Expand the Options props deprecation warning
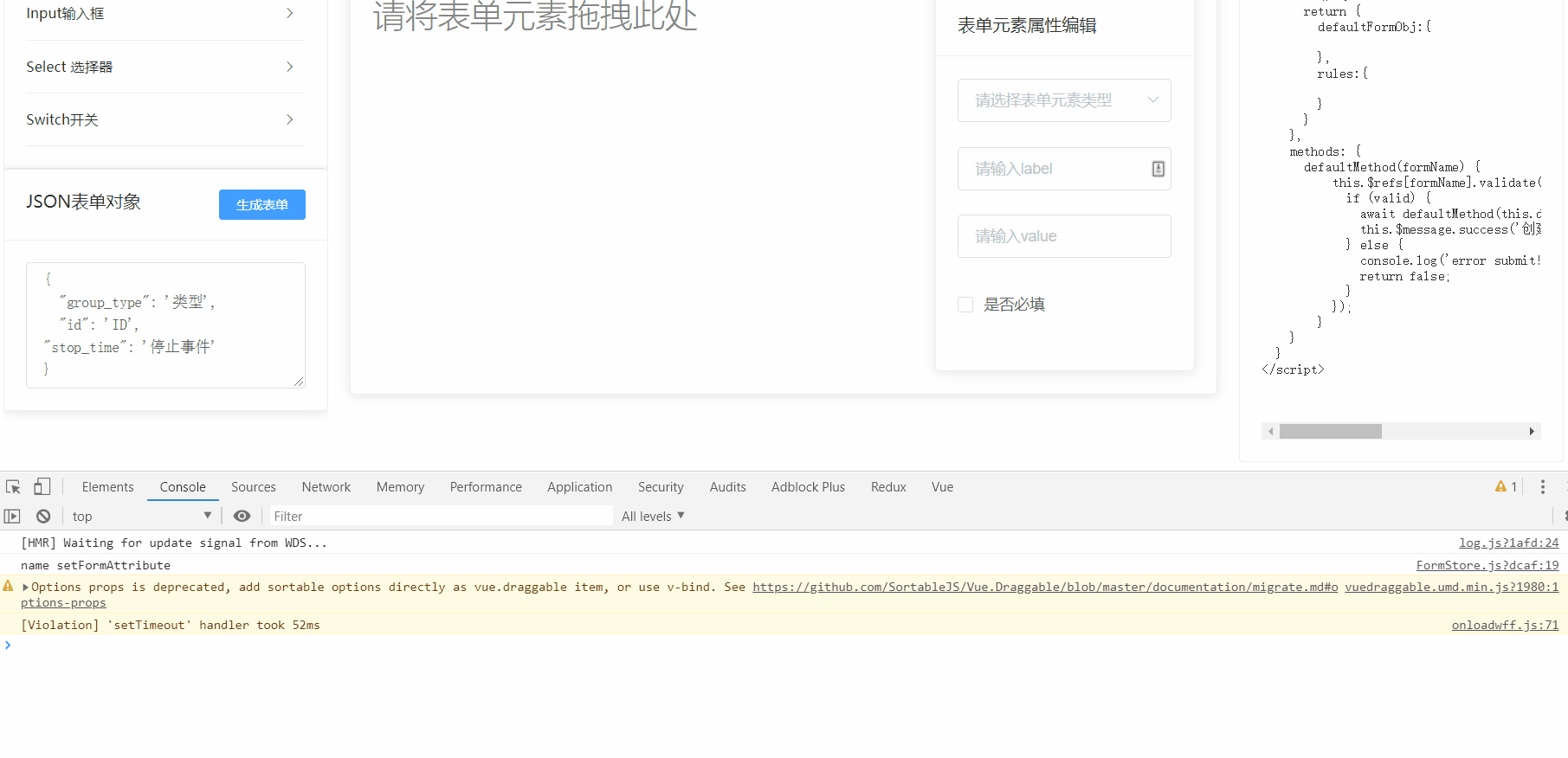 25,588
